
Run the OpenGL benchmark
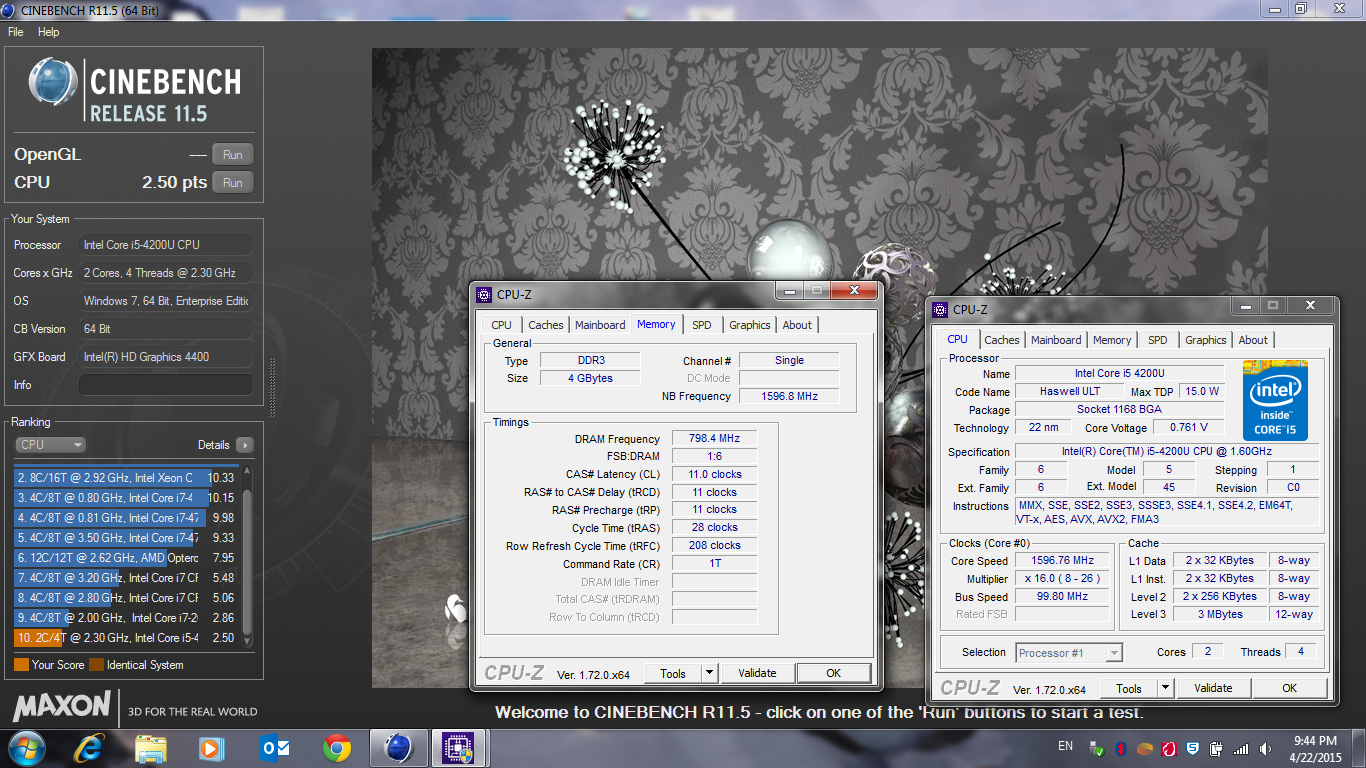[x=233, y=155]
